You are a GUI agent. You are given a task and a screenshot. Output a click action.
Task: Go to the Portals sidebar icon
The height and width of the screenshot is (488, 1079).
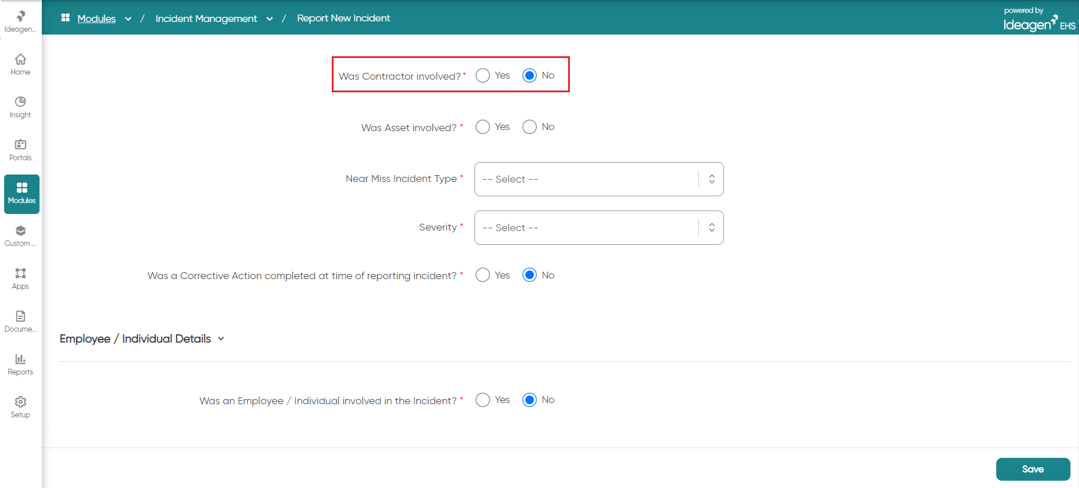(x=21, y=145)
